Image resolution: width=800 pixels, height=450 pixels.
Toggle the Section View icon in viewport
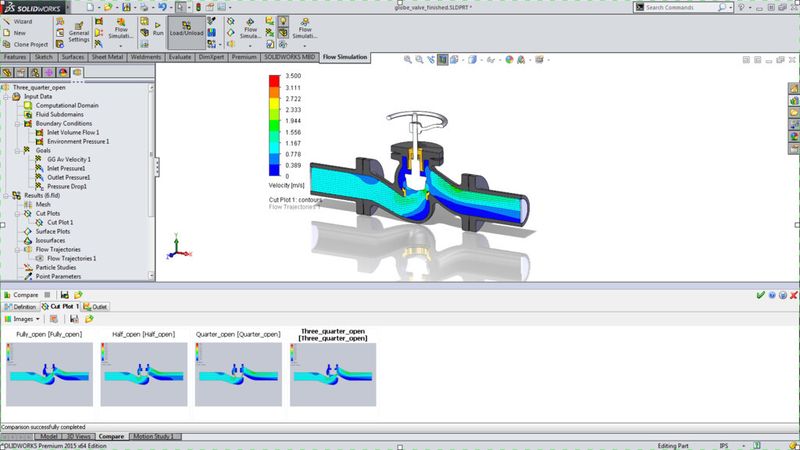pos(442,60)
